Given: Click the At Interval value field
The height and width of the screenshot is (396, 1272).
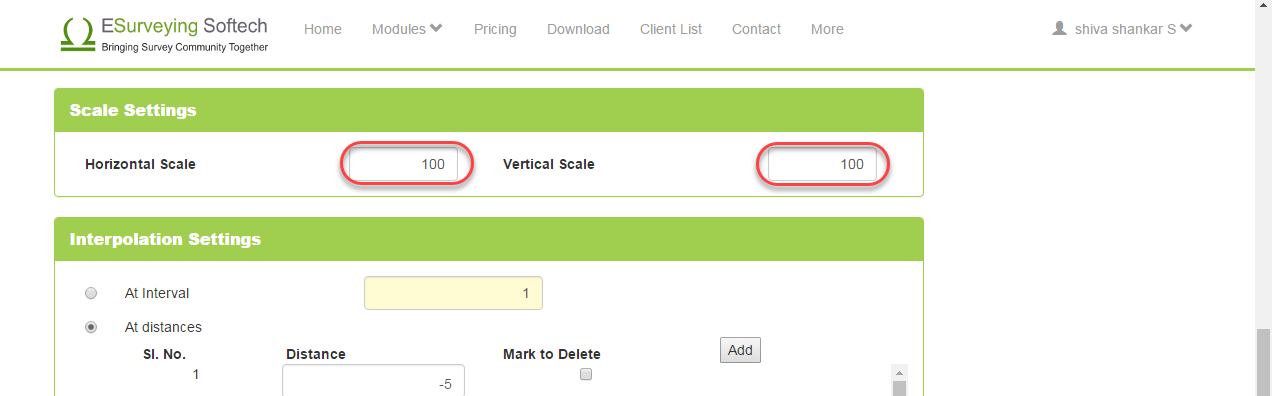Looking at the screenshot, I should pyautogui.click(x=454, y=293).
